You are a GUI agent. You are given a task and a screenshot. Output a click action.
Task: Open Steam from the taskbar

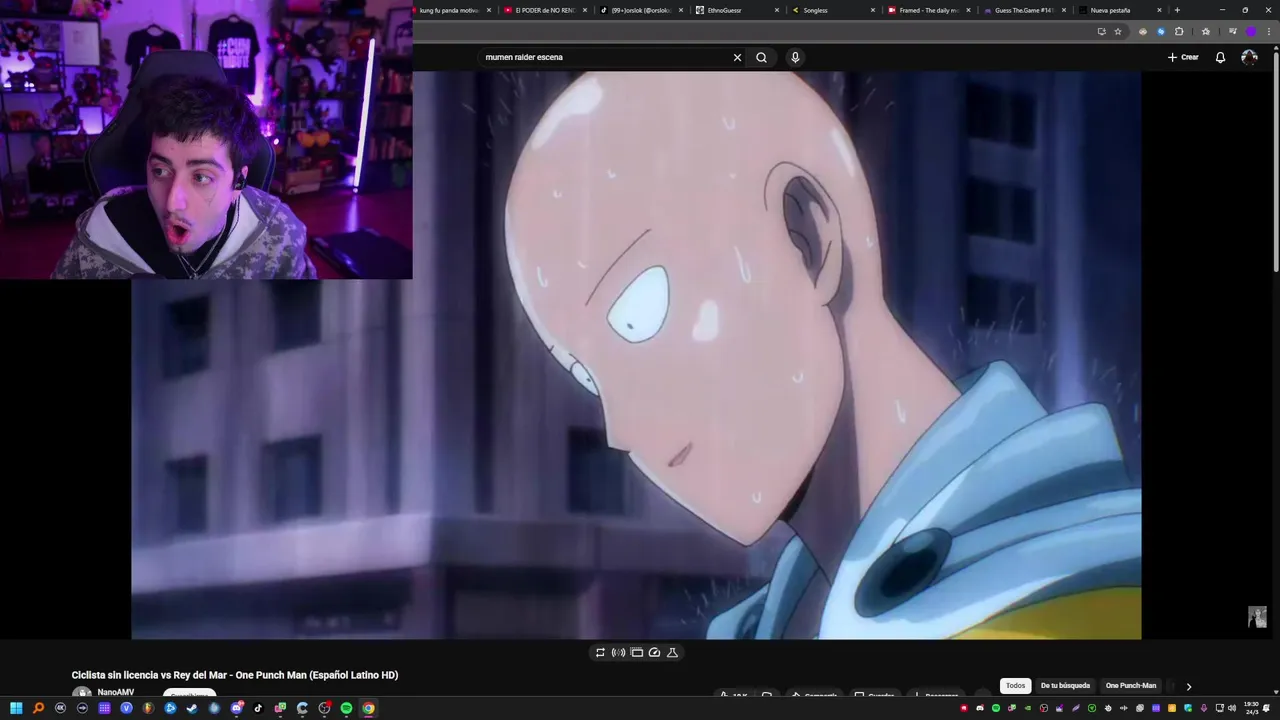click(192, 708)
